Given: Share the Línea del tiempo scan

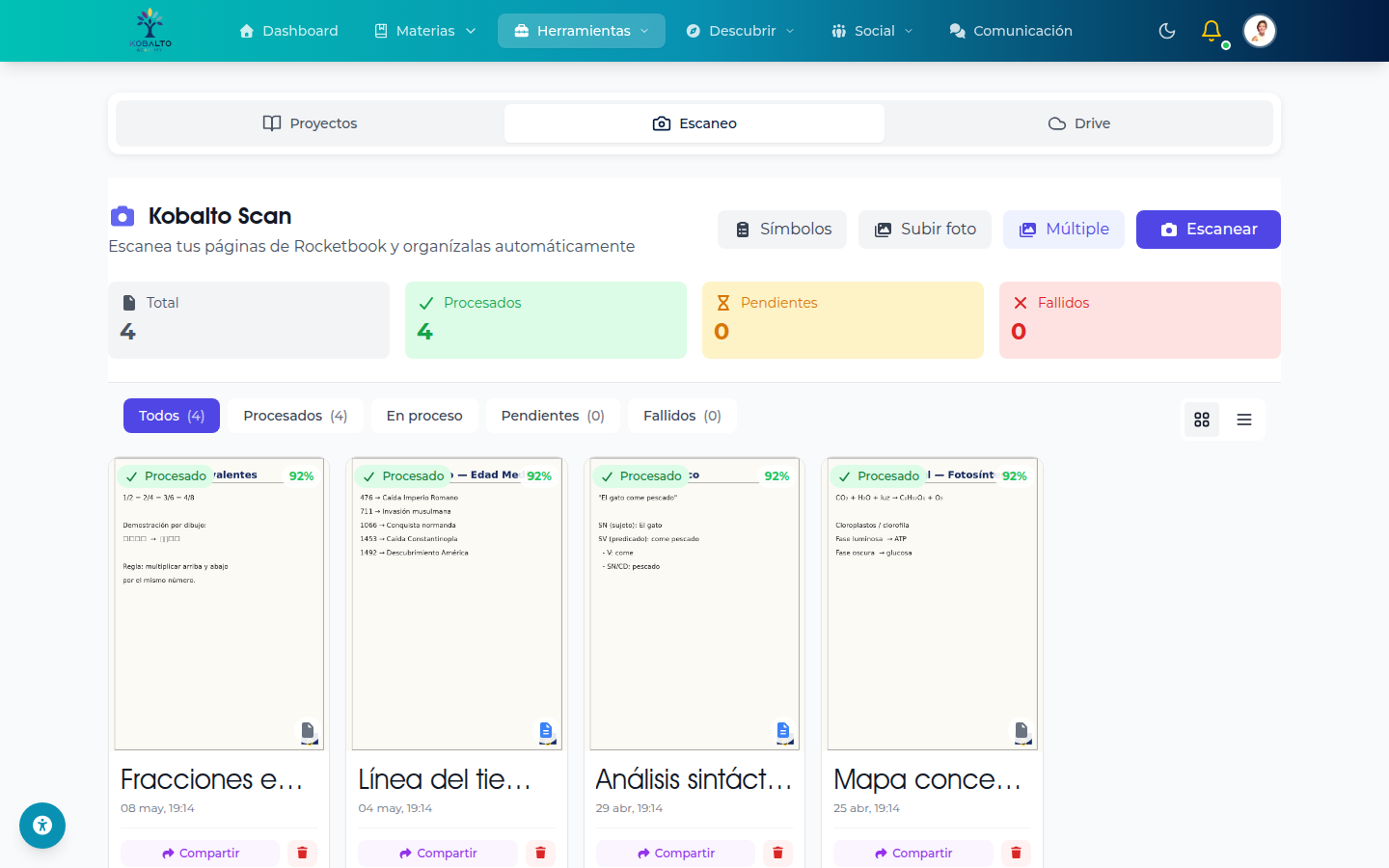Looking at the screenshot, I should coord(438,854).
